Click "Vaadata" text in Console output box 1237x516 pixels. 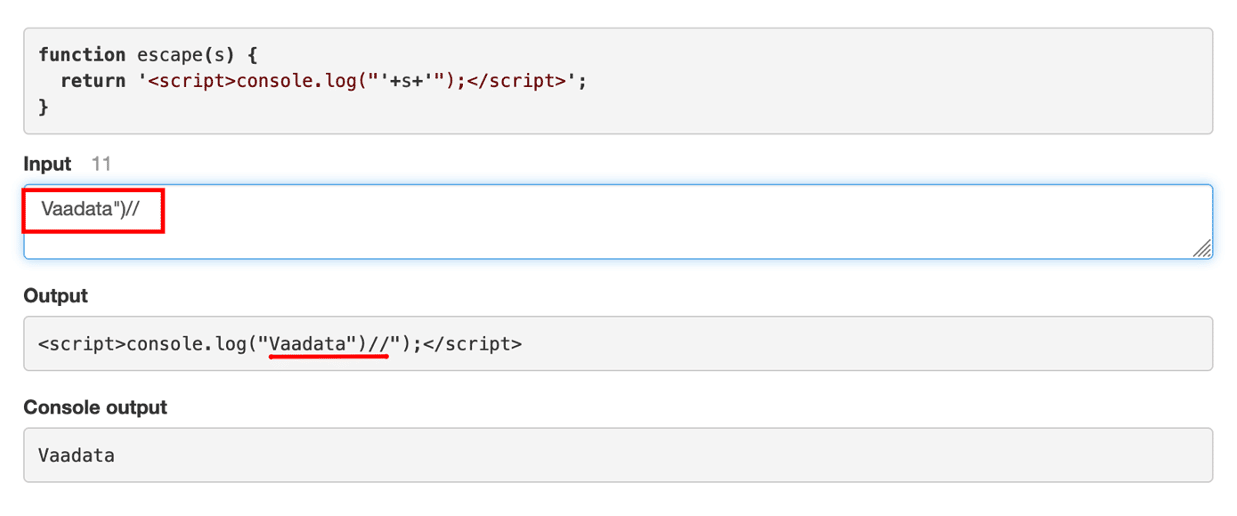pos(77,456)
